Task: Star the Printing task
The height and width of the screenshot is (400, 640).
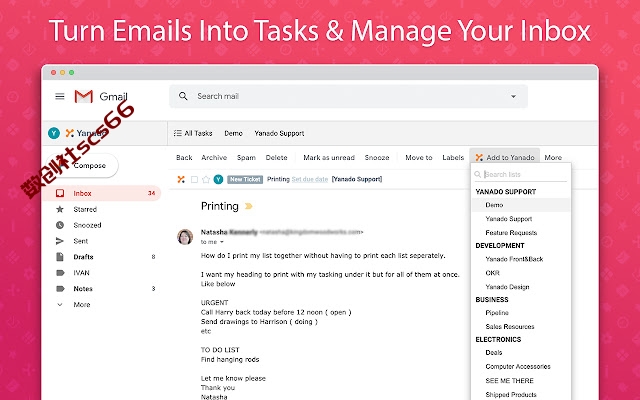Action: [206, 179]
